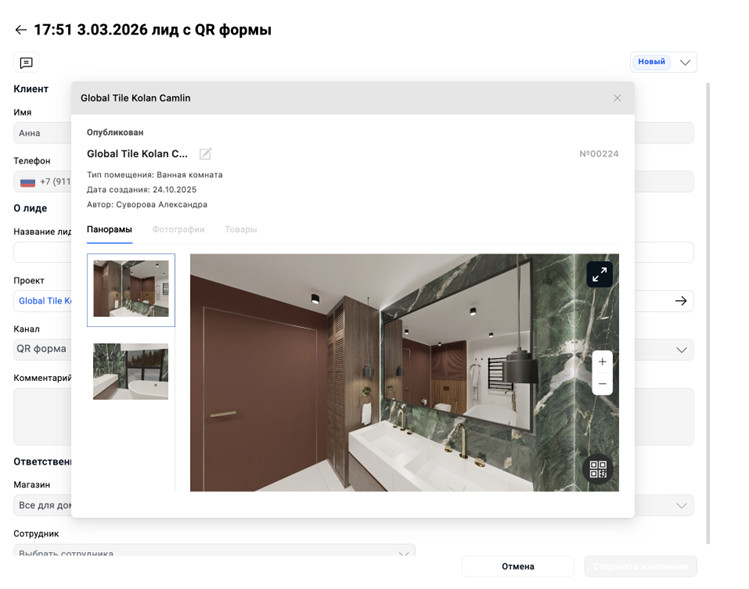Select the first bathroom panorama thumbnail

point(131,289)
